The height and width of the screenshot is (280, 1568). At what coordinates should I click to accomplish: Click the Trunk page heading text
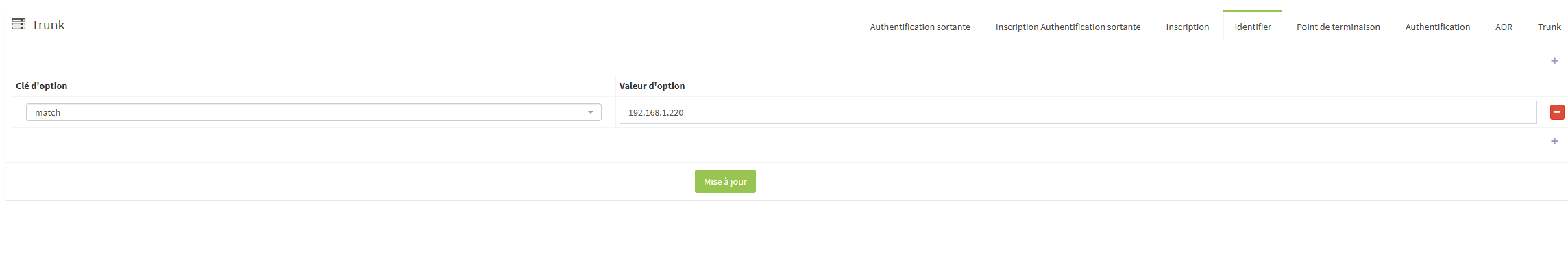pos(48,25)
